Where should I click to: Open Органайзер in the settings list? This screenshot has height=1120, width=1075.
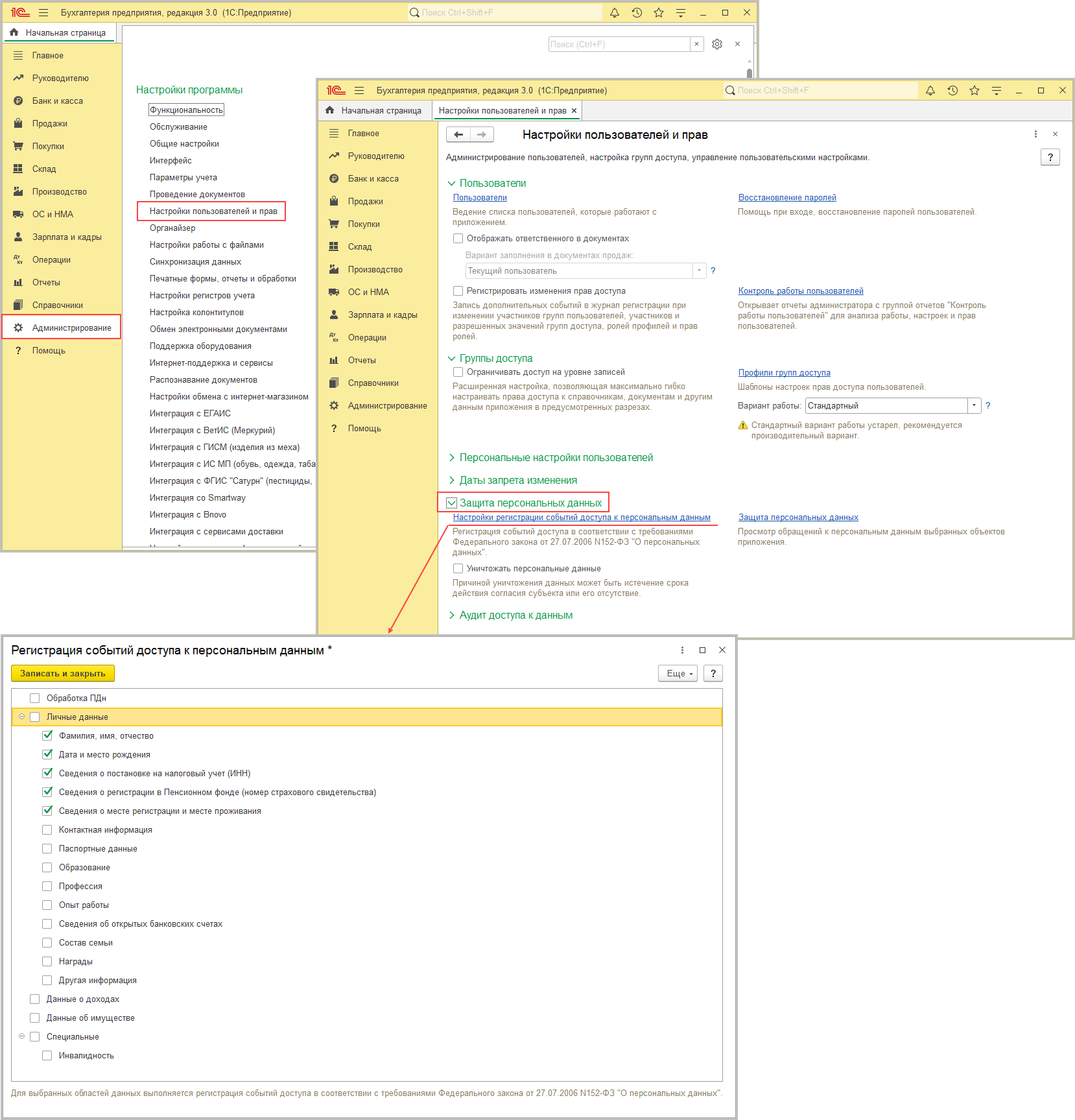click(172, 228)
